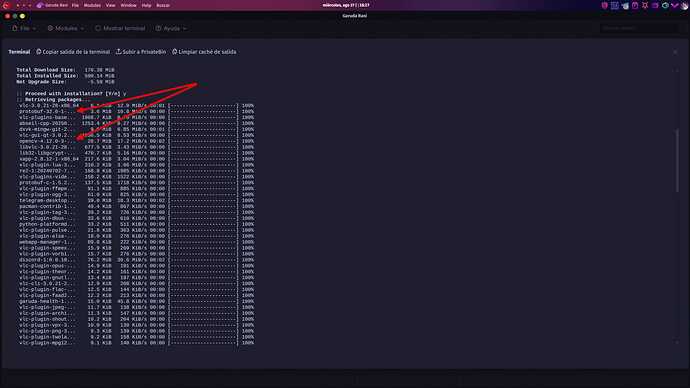690x388 pixels.
Task: Close the Terminal panel with X
Action: [675, 52]
